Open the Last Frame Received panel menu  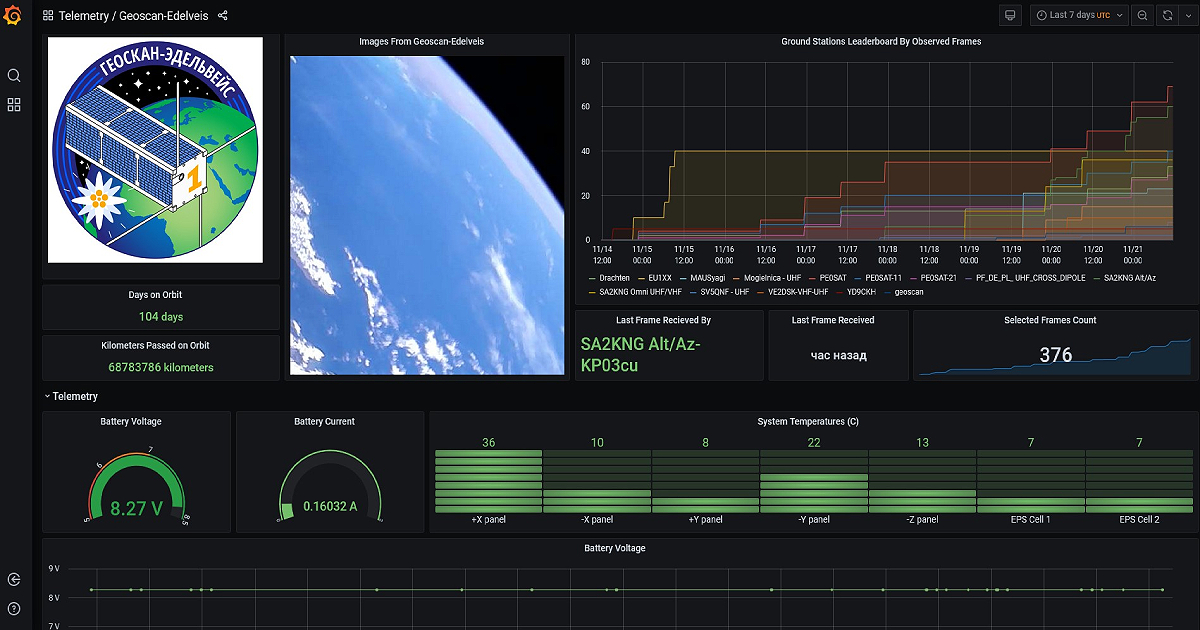click(833, 320)
